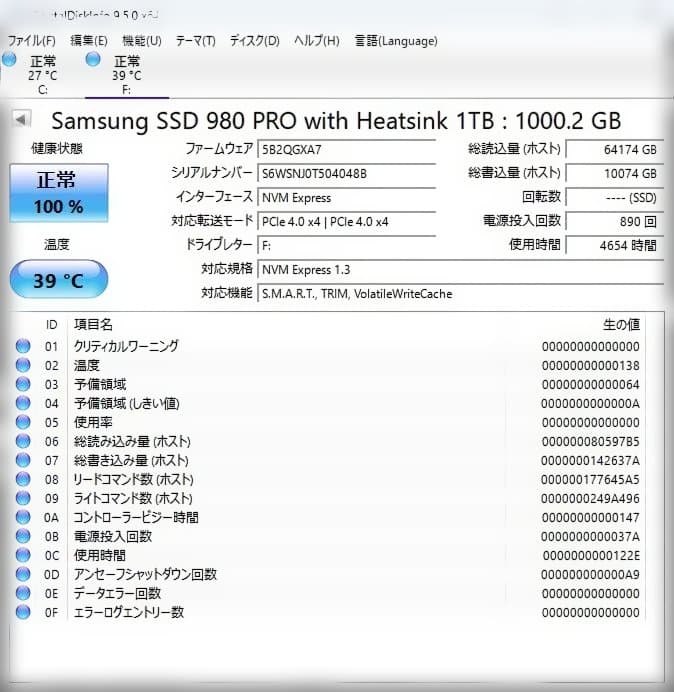Click power-on hours value 4654 時間
Screen dimensions: 674x692
click(x=614, y=245)
